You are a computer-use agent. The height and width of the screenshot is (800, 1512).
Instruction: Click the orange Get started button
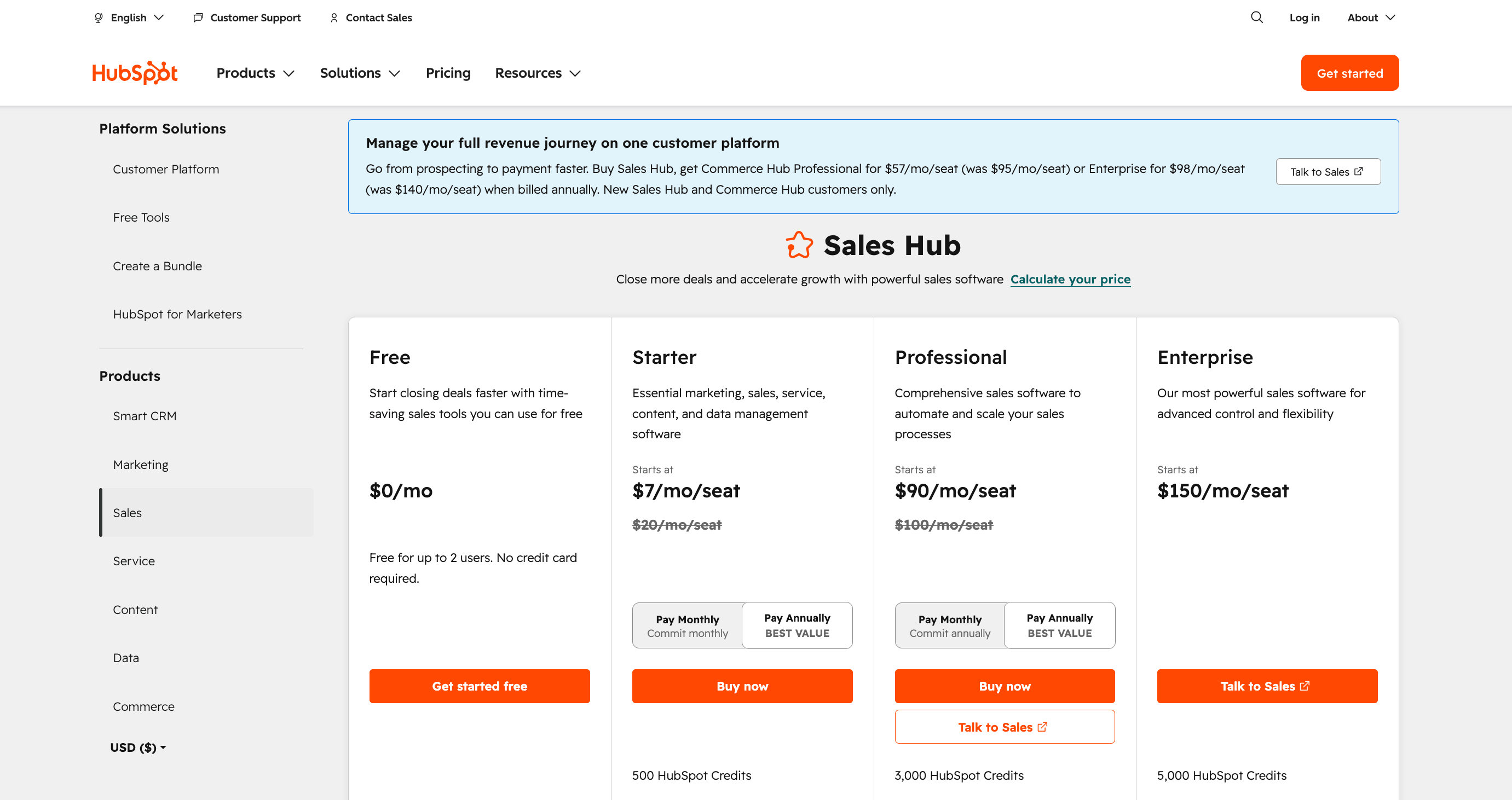1350,73
